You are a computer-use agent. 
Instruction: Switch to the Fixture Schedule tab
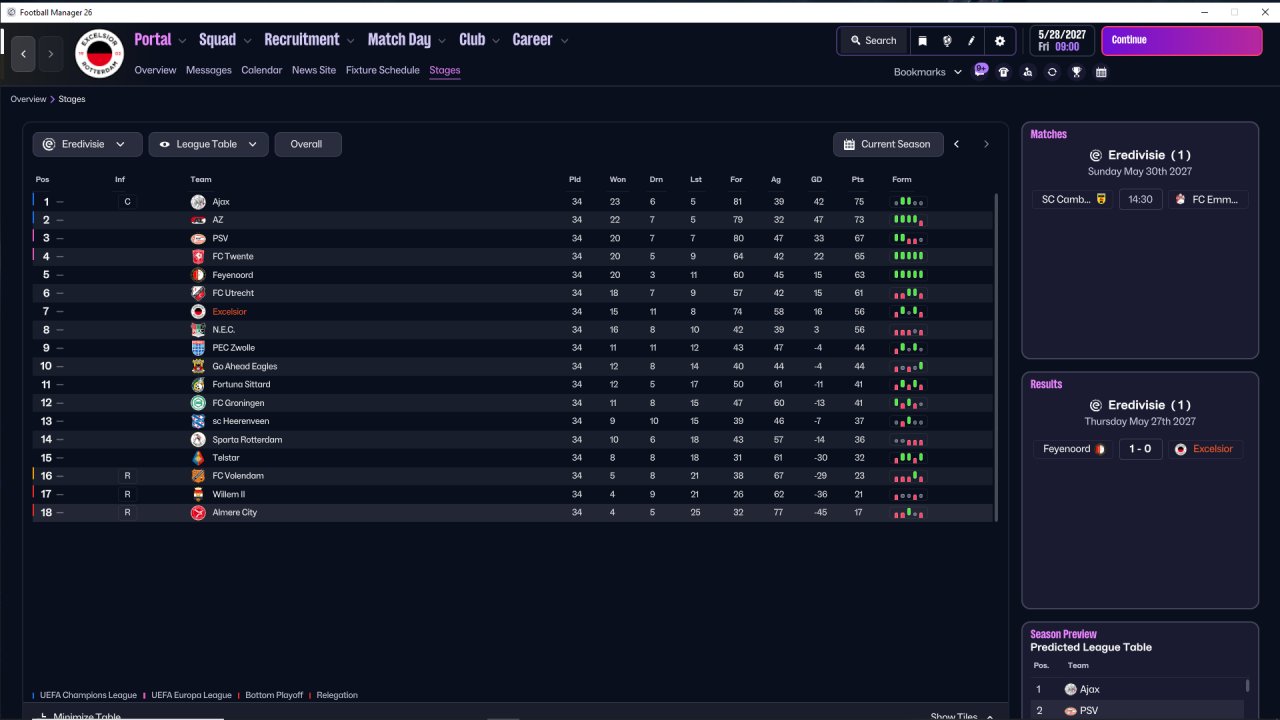383,70
